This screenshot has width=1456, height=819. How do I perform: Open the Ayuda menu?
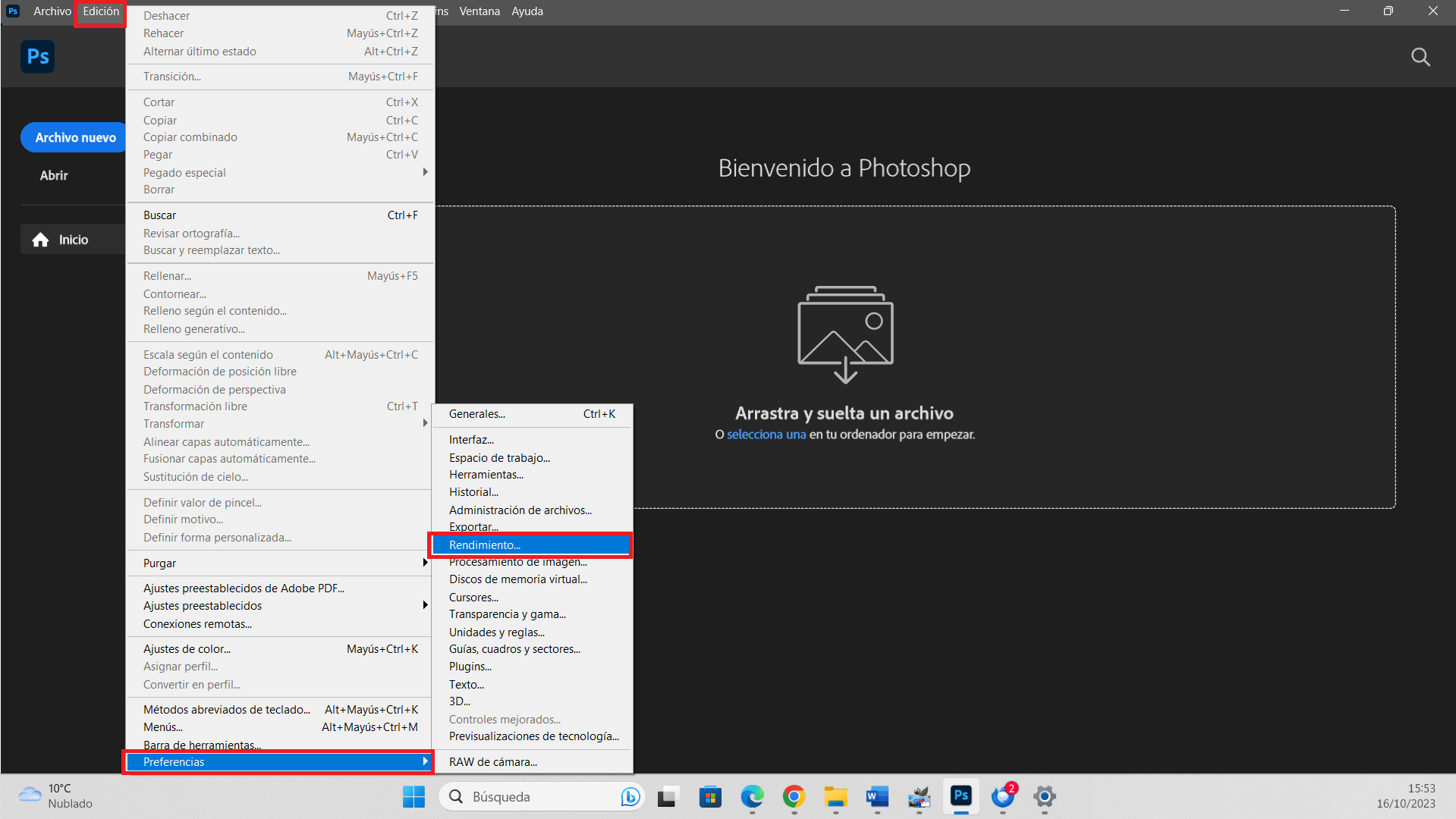coord(527,11)
